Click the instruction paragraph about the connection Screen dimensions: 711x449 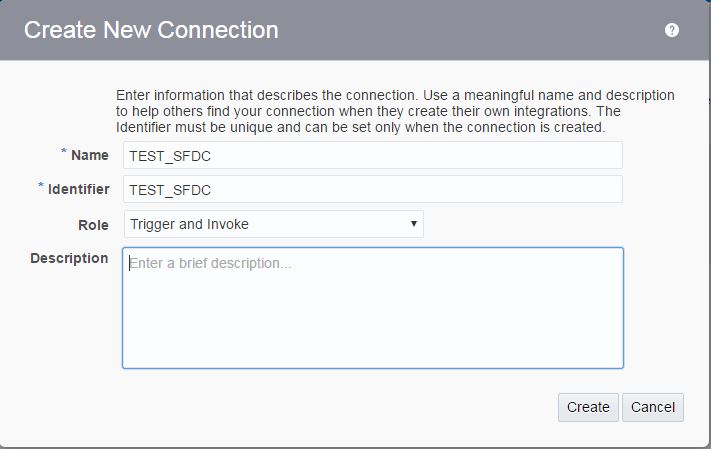tap(395, 111)
